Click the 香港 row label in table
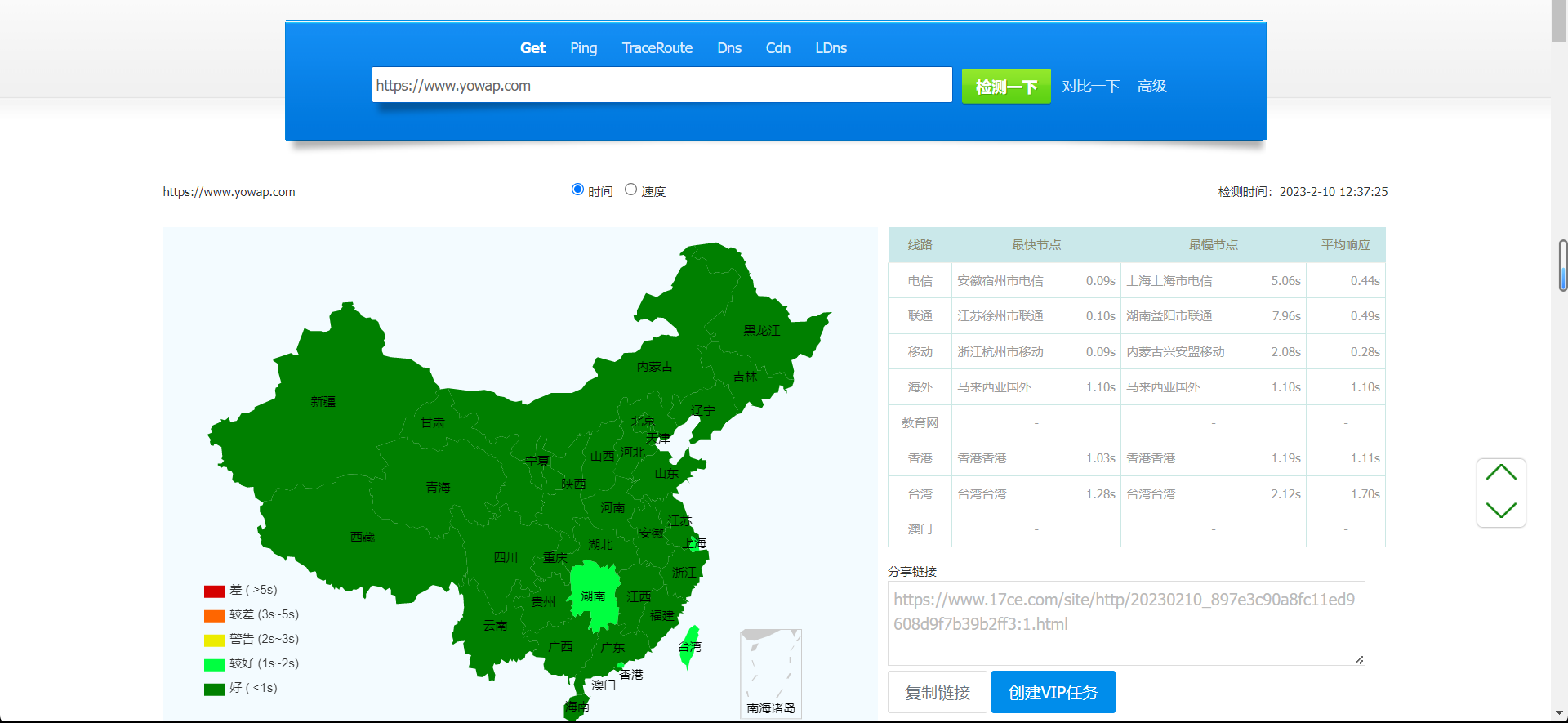 pos(920,458)
